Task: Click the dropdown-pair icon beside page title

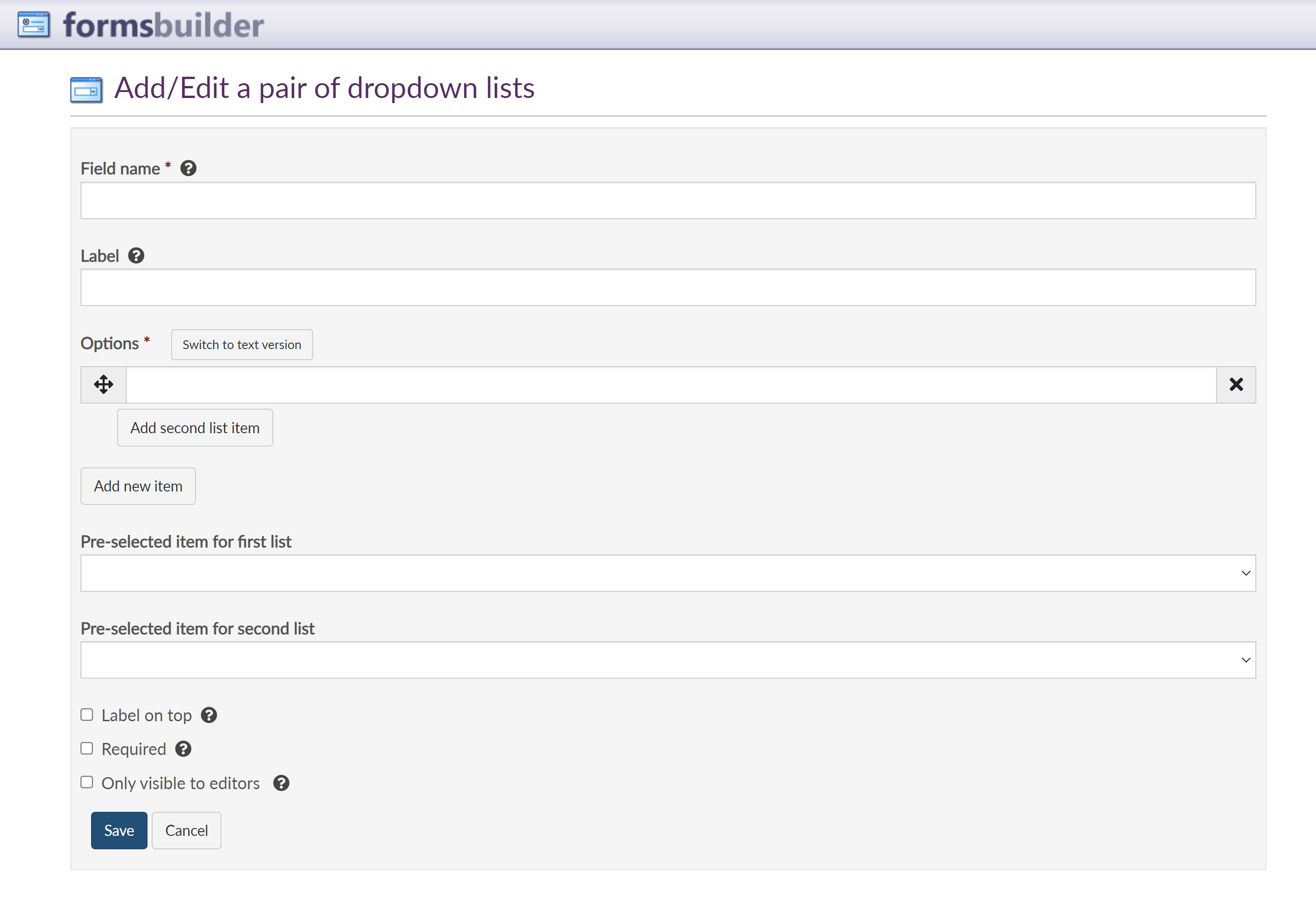Action: click(86, 90)
